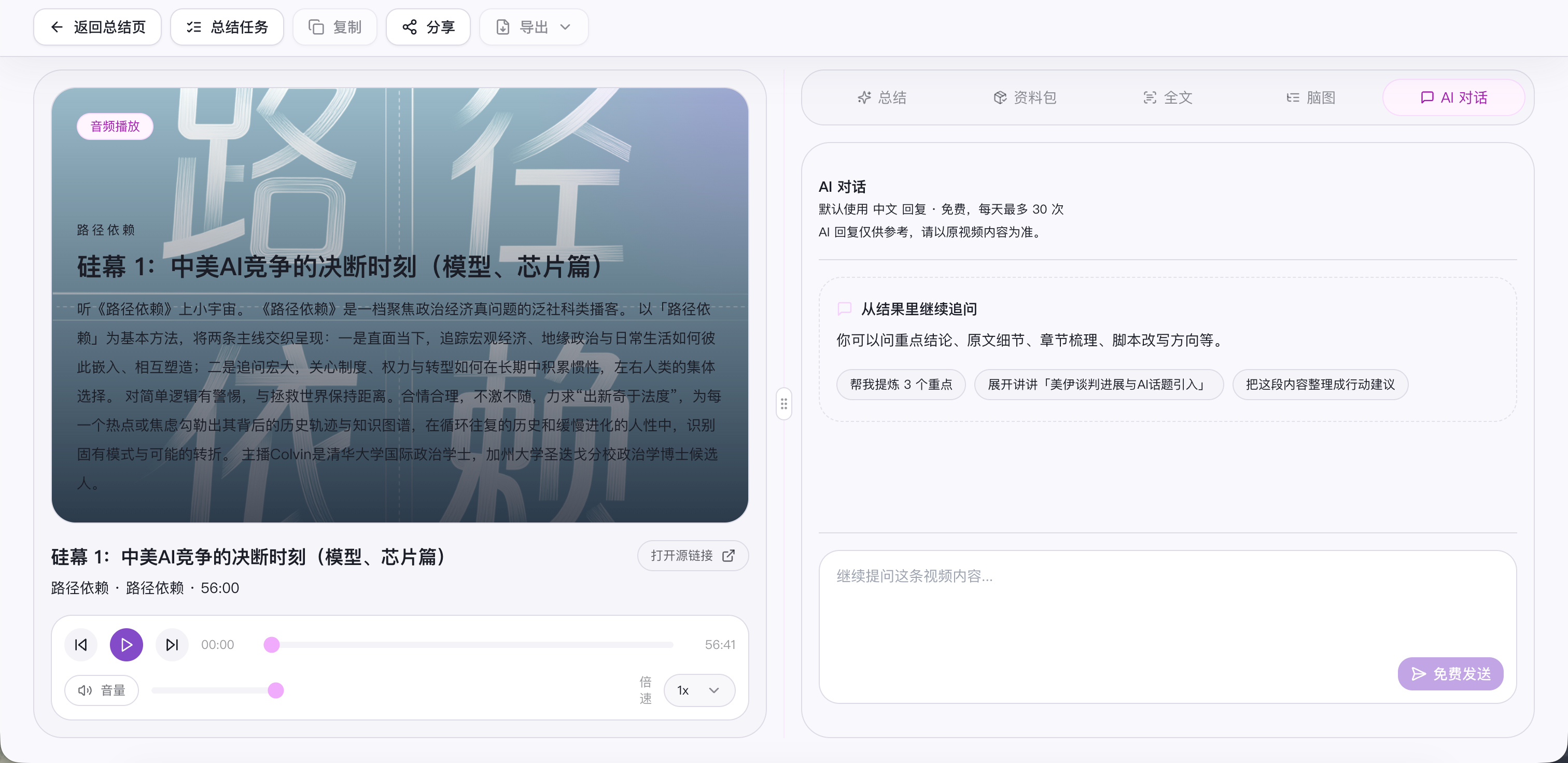Screen dimensions: 1568x763
Task: Choose suggestion 把这段内容整理成行动建议
Action: coord(1320,385)
